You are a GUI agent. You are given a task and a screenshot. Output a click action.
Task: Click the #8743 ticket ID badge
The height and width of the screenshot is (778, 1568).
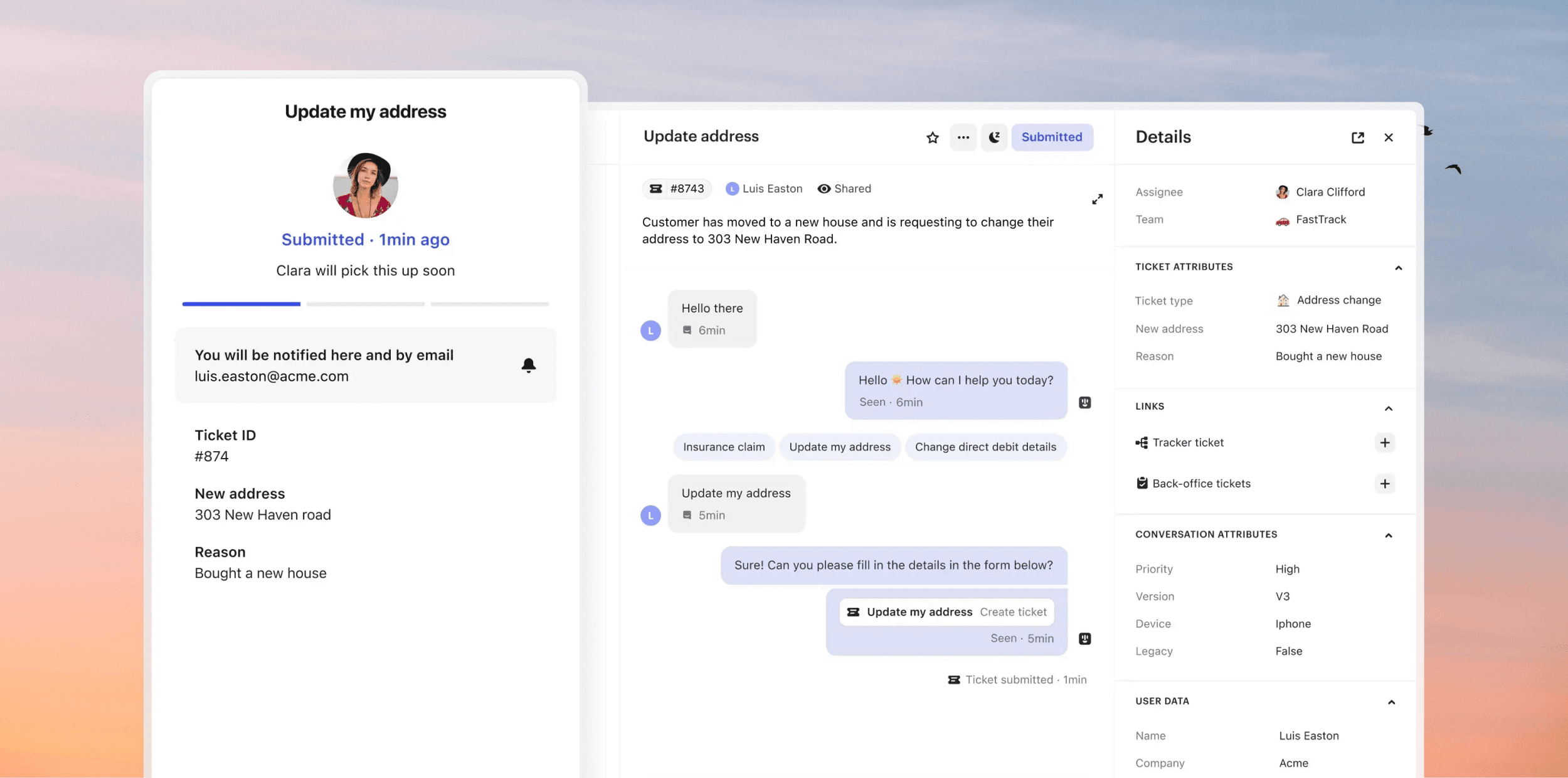tap(677, 189)
